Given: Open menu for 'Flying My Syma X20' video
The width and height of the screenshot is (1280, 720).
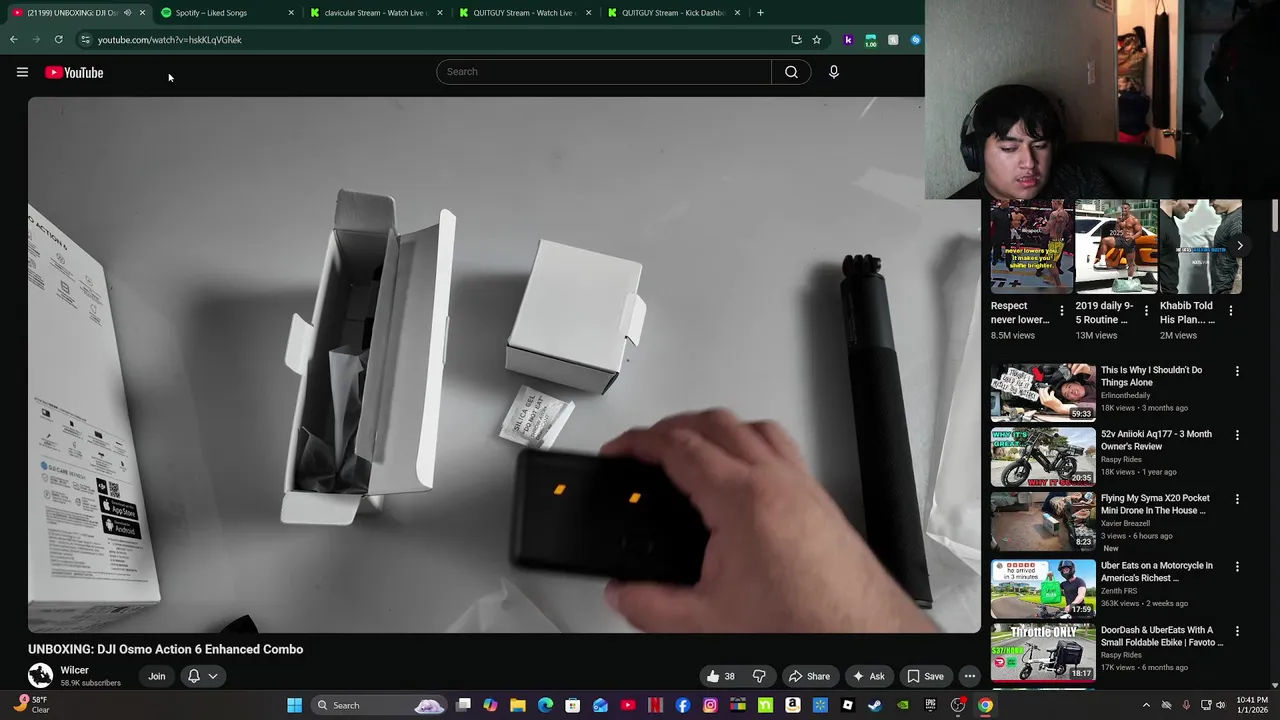Looking at the screenshot, I should coord(1237,499).
